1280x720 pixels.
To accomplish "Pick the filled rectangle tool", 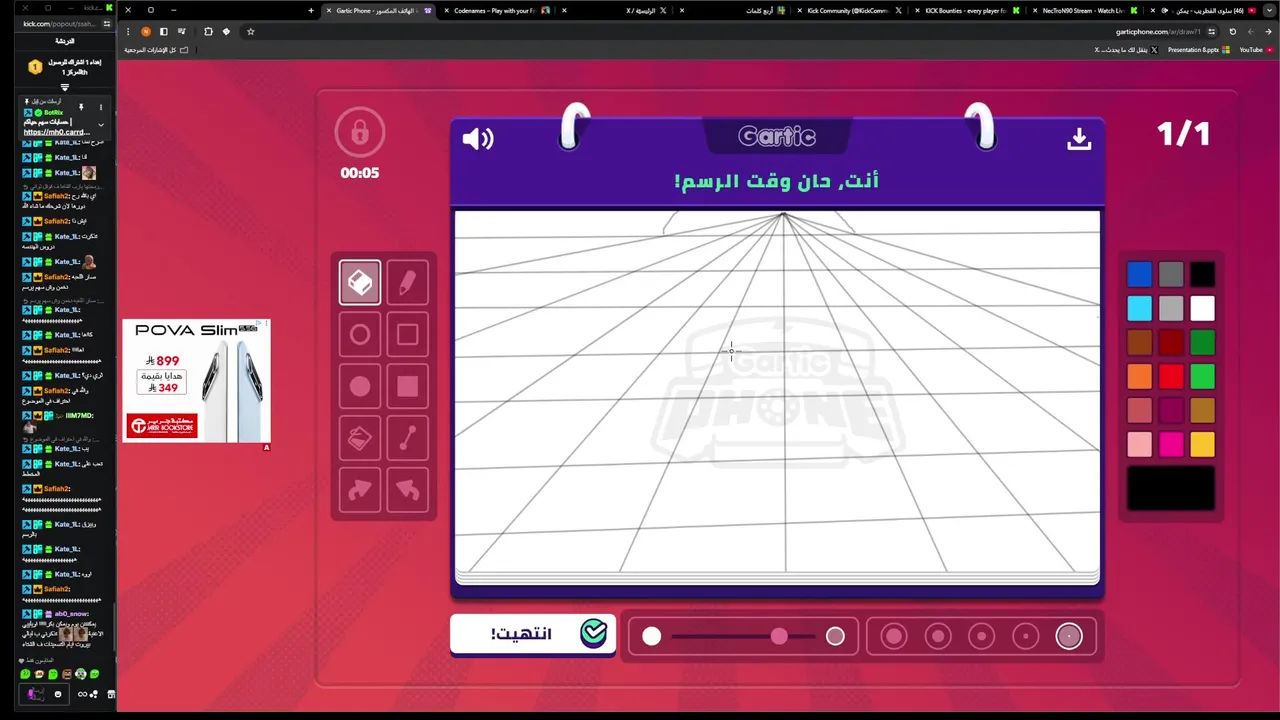I will click(x=407, y=387).
